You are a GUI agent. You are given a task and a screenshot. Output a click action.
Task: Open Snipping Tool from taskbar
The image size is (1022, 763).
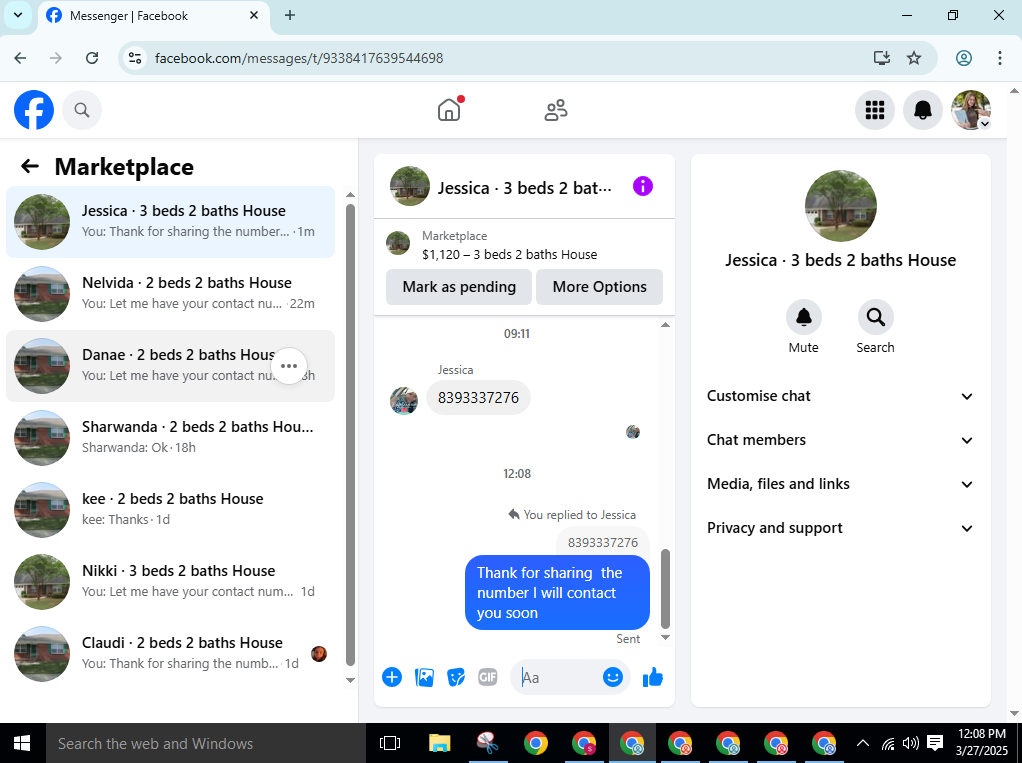pos(487,743)
